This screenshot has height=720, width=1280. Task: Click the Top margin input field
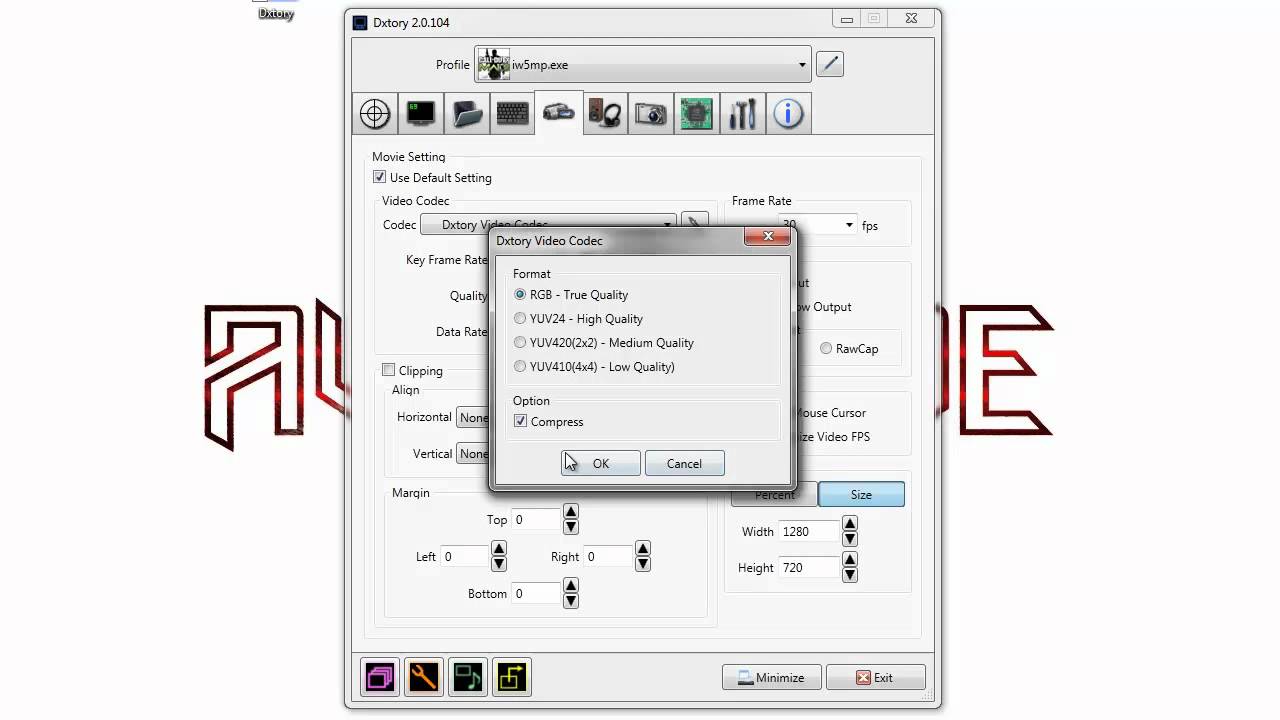[536, 520]
